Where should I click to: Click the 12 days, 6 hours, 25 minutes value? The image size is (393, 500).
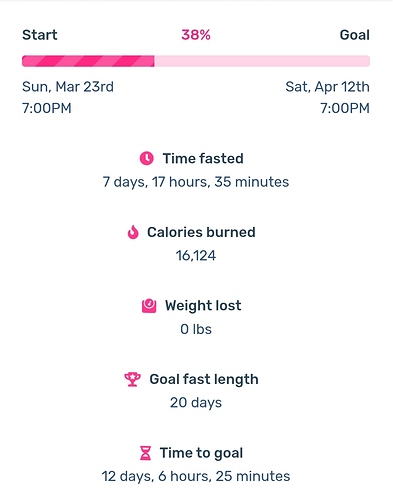pyautogui.click(x=196, y=476)
